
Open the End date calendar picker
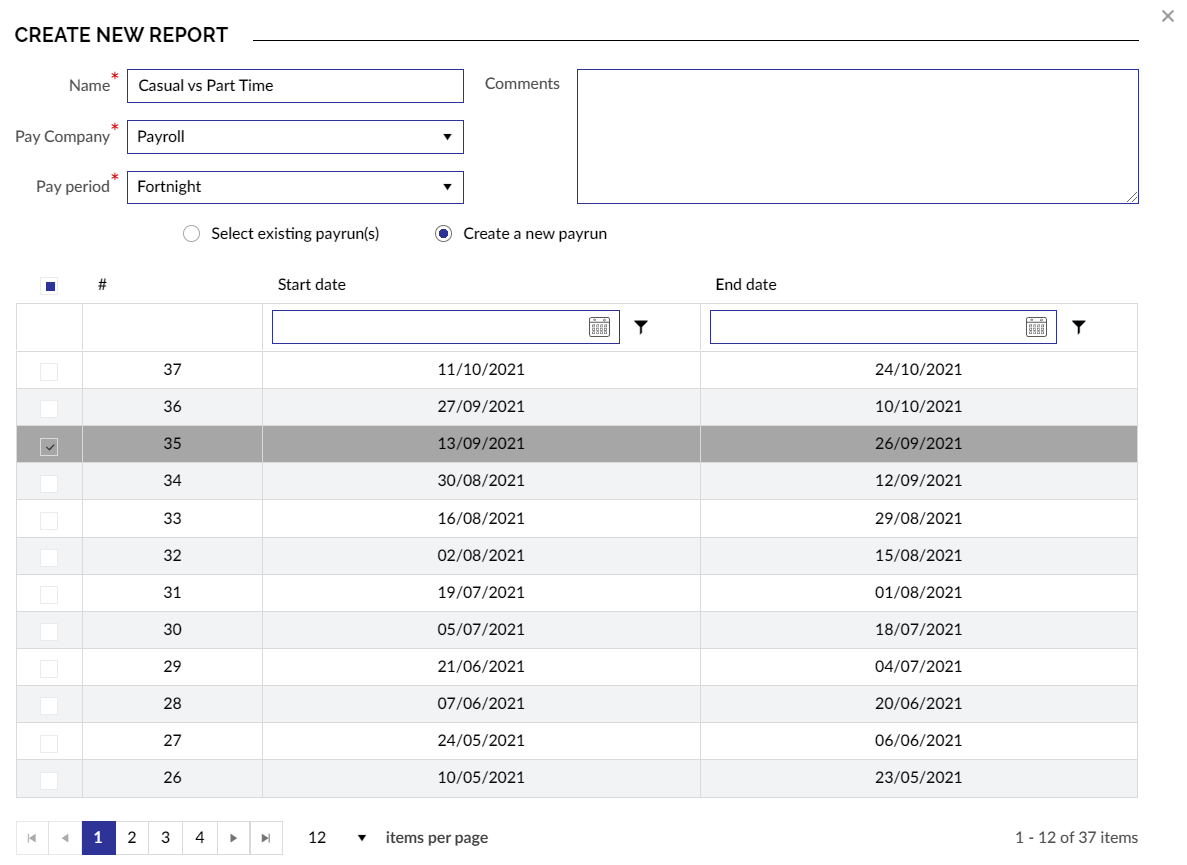1036,327
